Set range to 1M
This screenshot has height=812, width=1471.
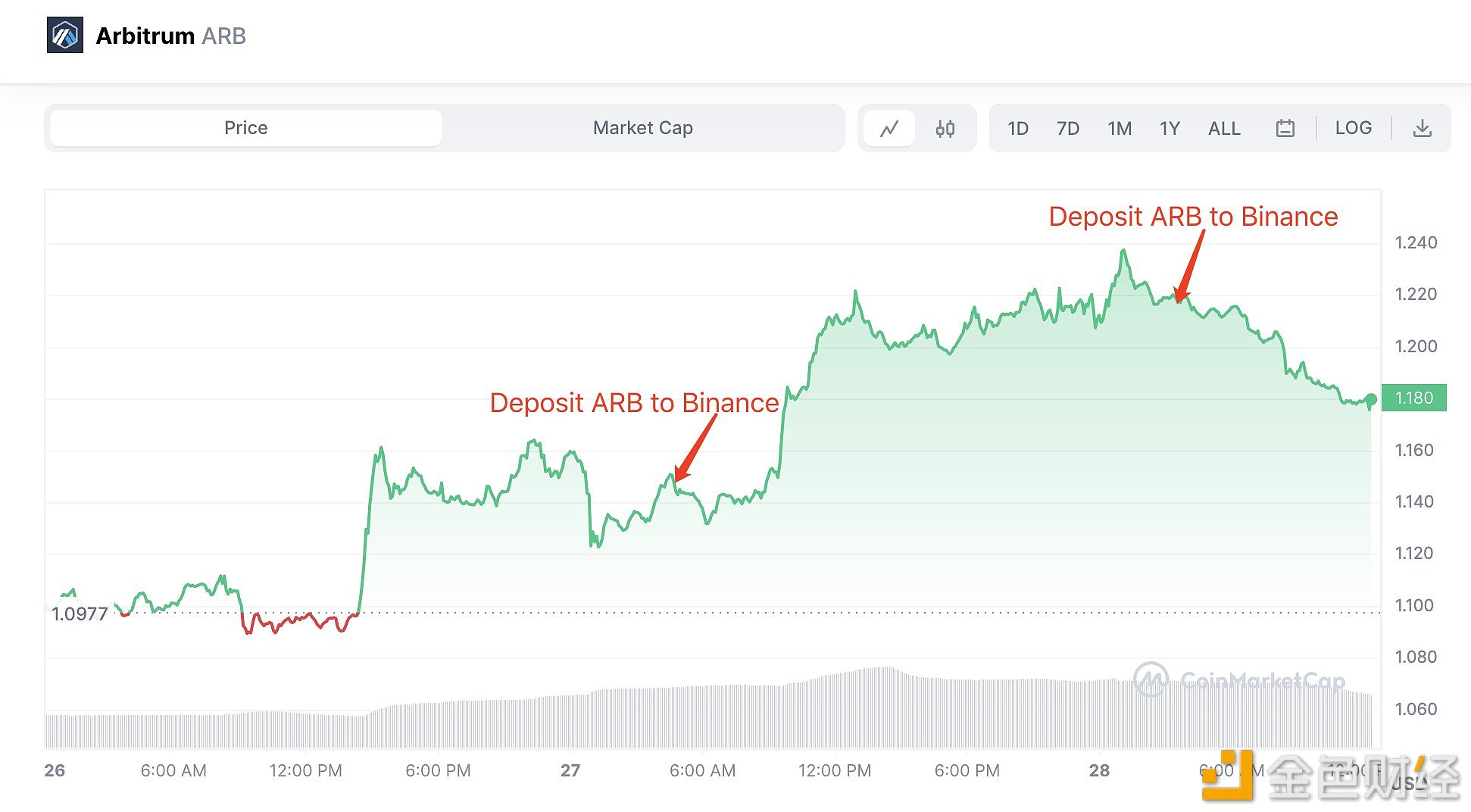[1120, 128]
